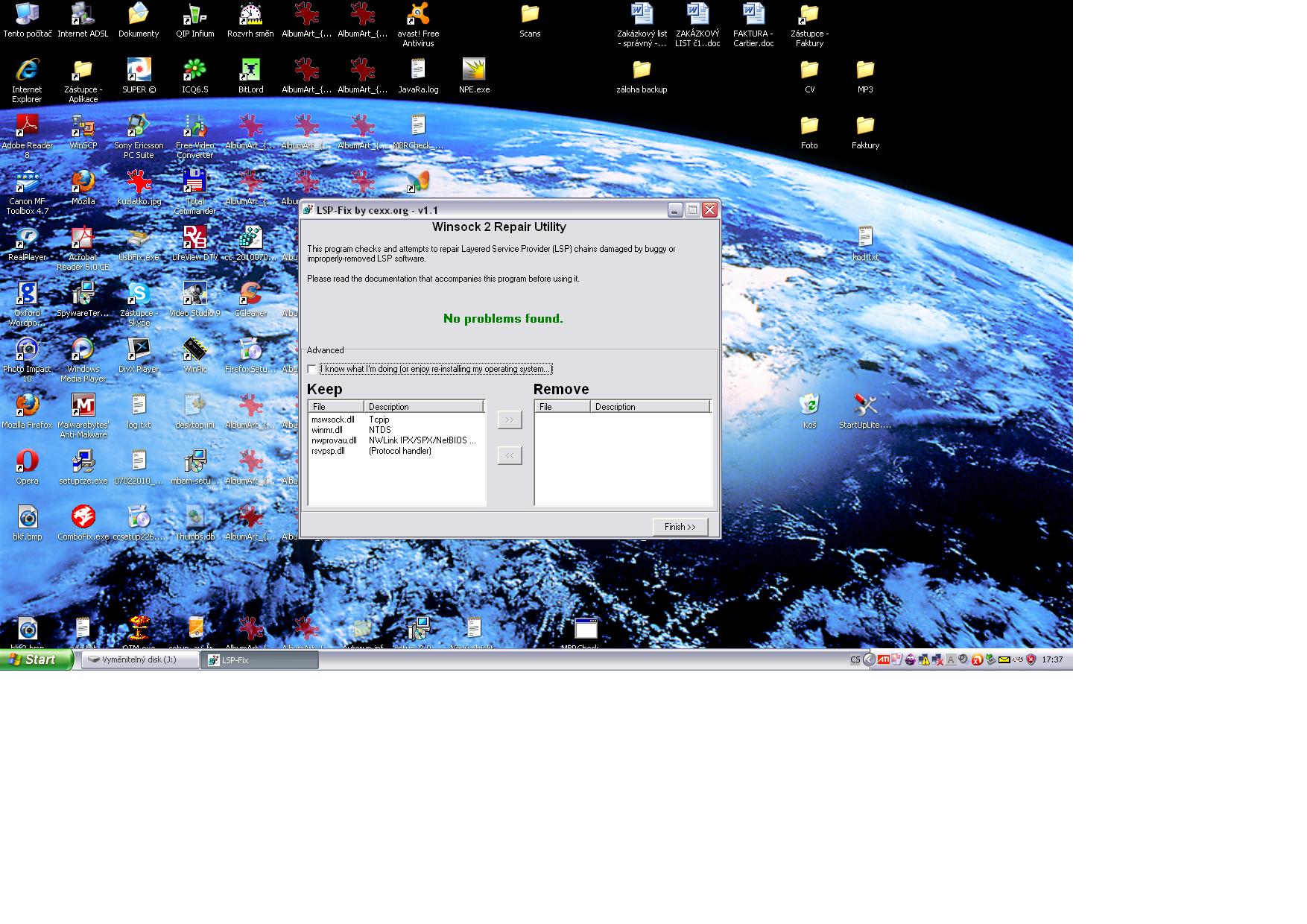
Task: Open the Internet Explorer desktop icon
Action: (27, 71)
